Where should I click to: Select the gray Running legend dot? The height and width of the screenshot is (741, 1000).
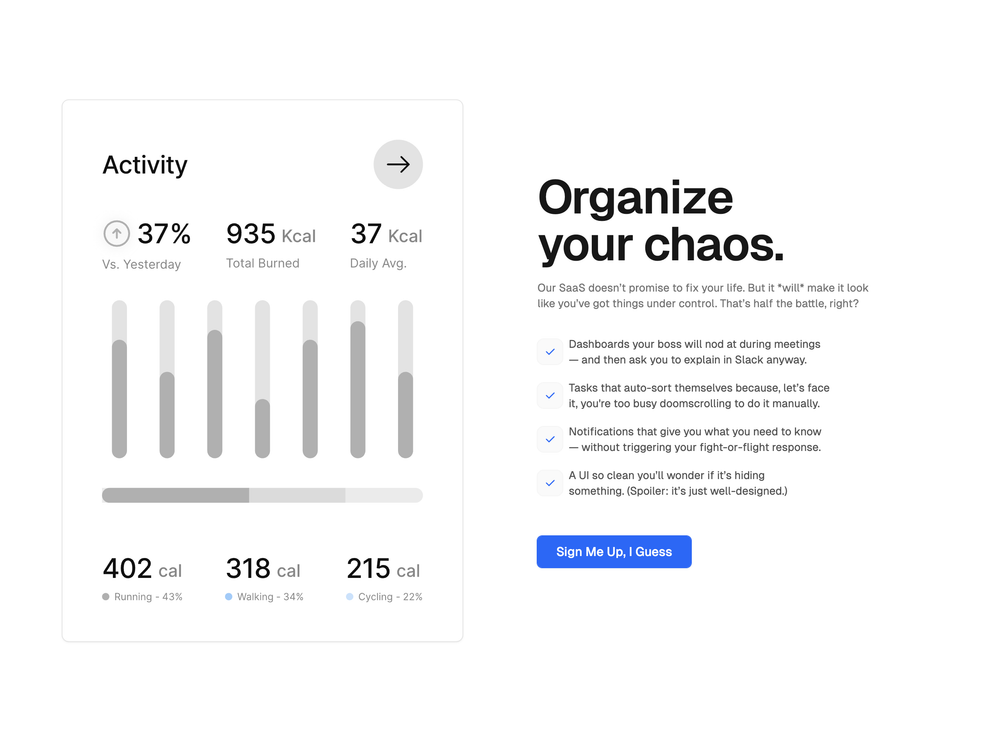(106, 597)
